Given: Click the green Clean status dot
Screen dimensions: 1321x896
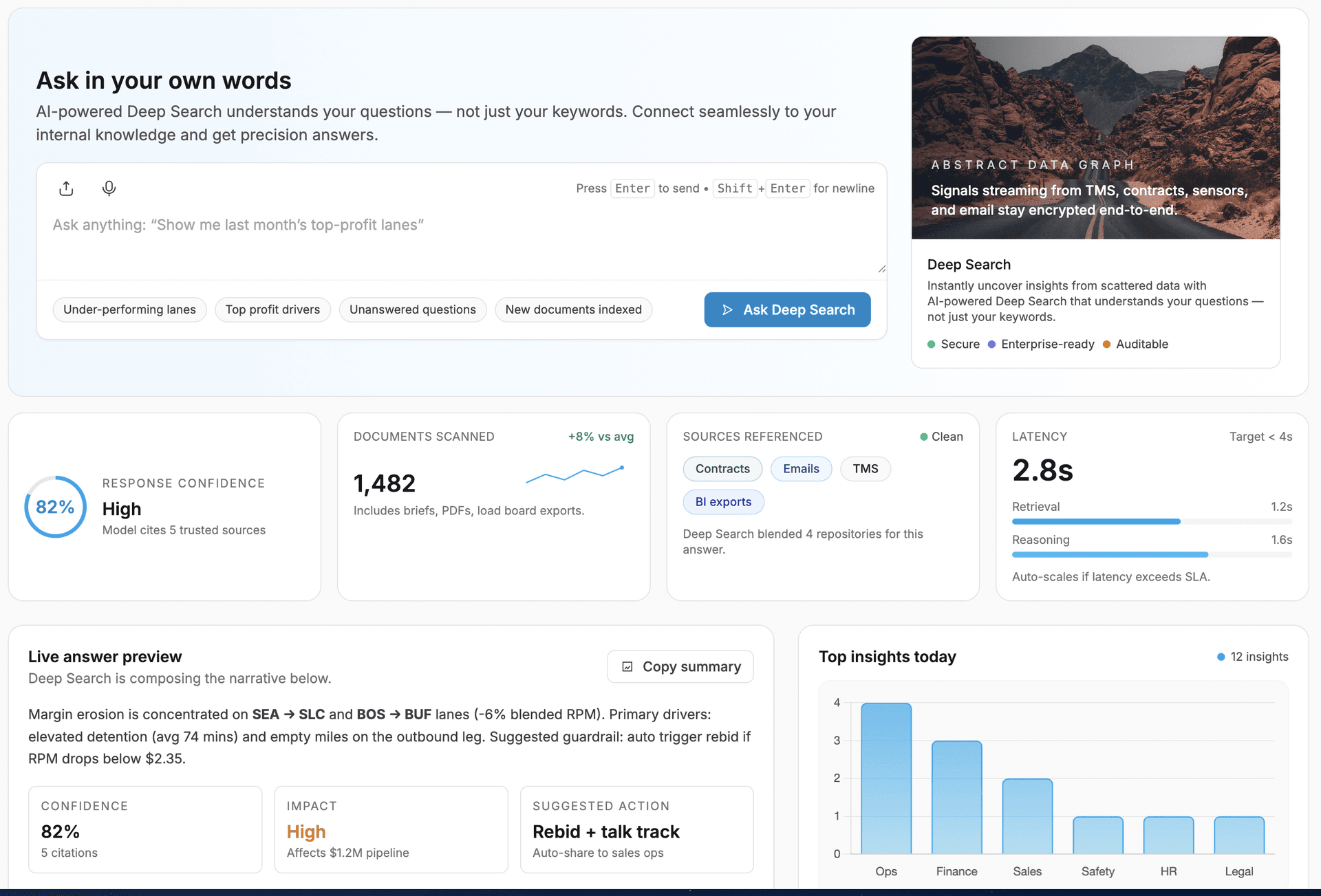Looking at the screenshot, I should click(x=923, y=436).
